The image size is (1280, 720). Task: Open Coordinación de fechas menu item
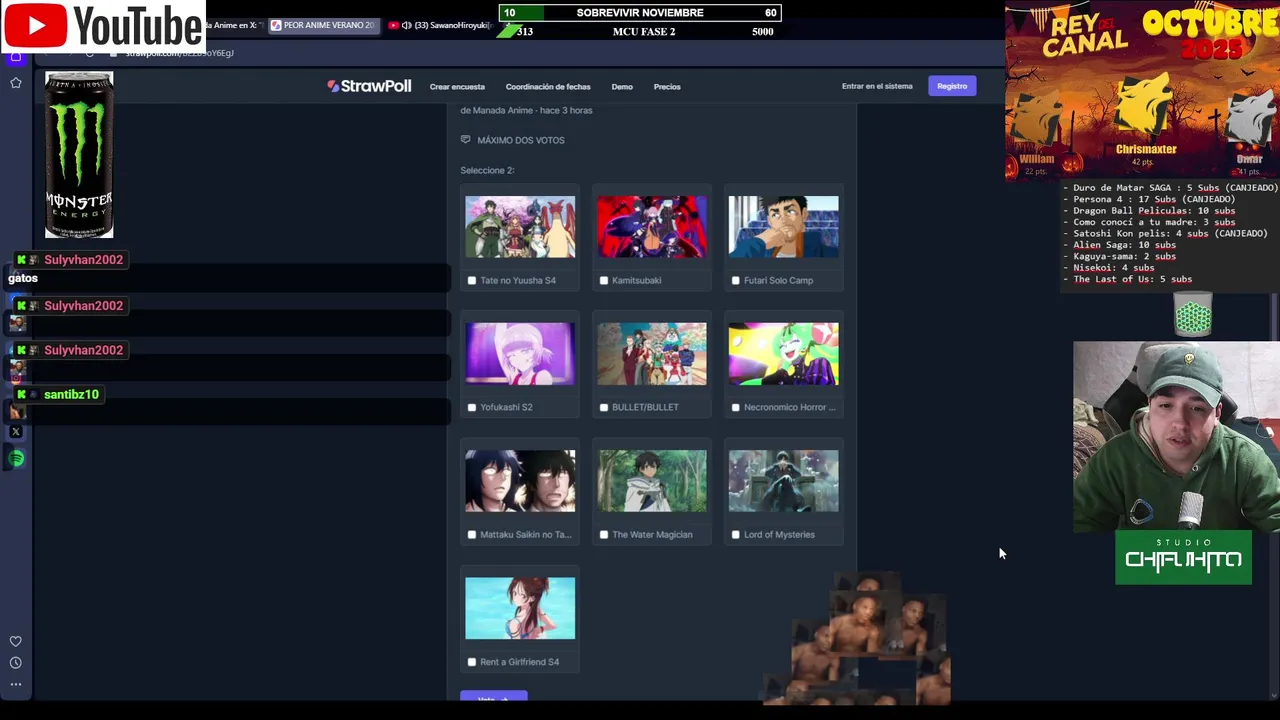point(548,87)
